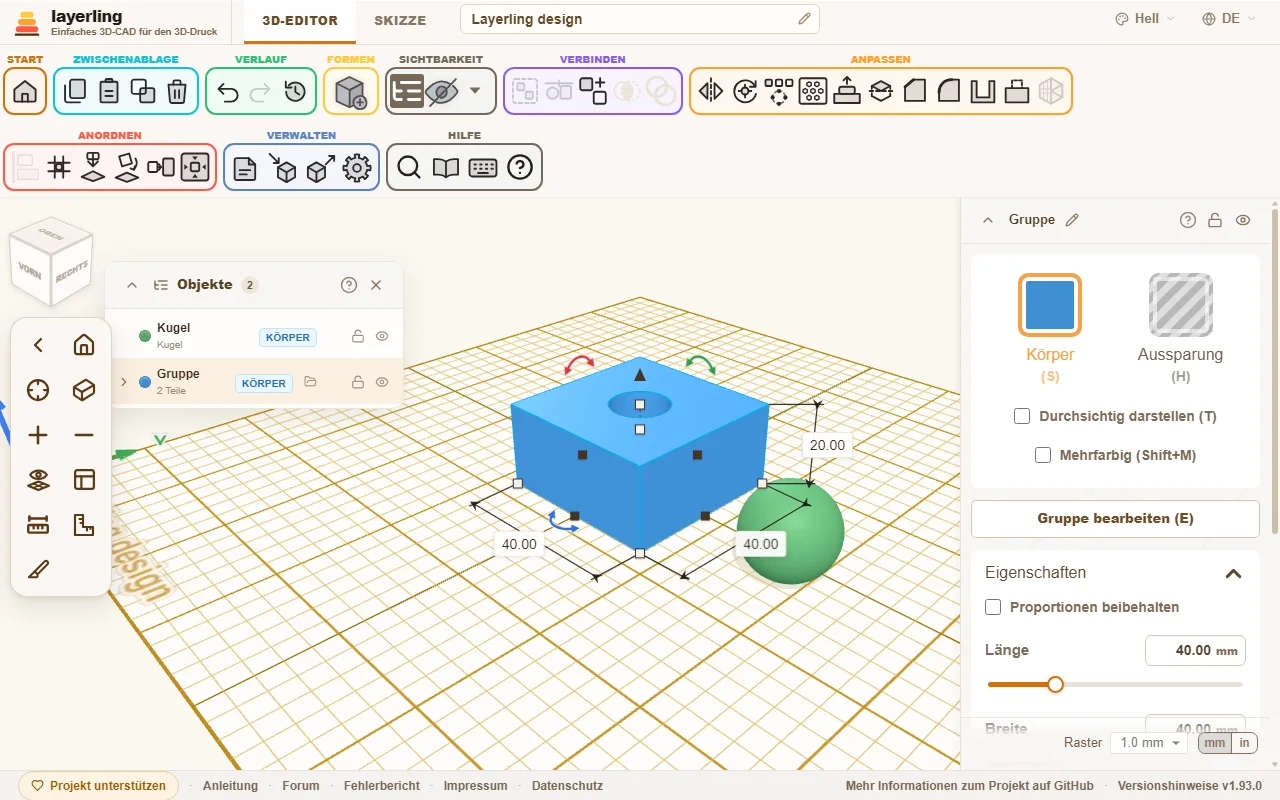Open the Forum link in footer
Screen dimensions: 1280x800
[x=301, y=786]
